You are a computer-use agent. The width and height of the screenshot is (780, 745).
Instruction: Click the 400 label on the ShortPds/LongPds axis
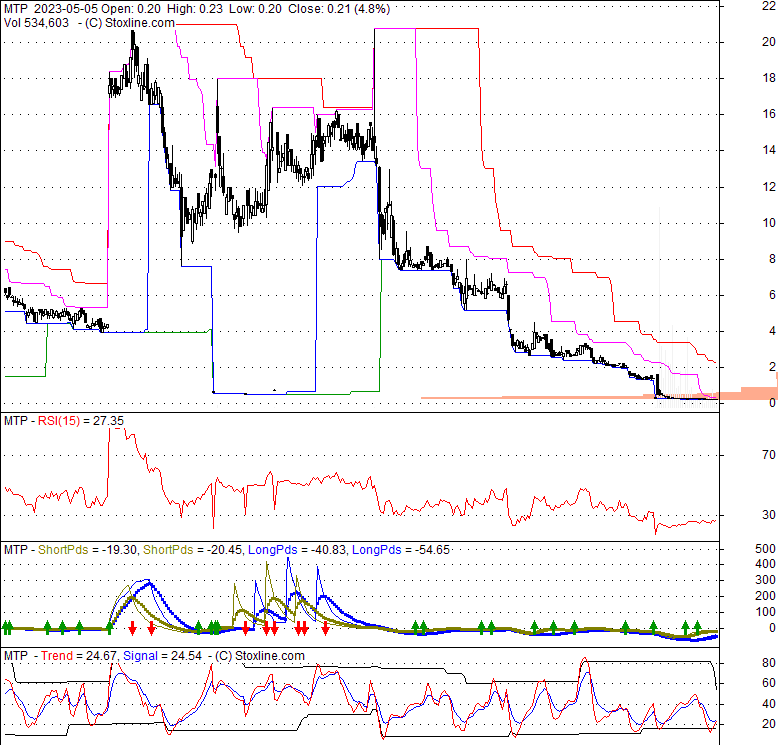point(765,564)
